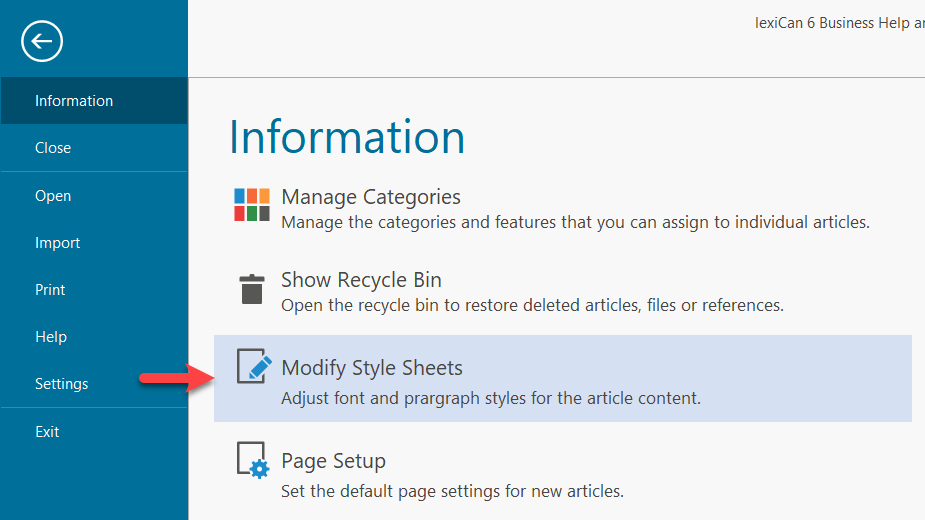Click Exit in the sidebar menu
This screenshot has width=925, height=520.
(47, 432)
